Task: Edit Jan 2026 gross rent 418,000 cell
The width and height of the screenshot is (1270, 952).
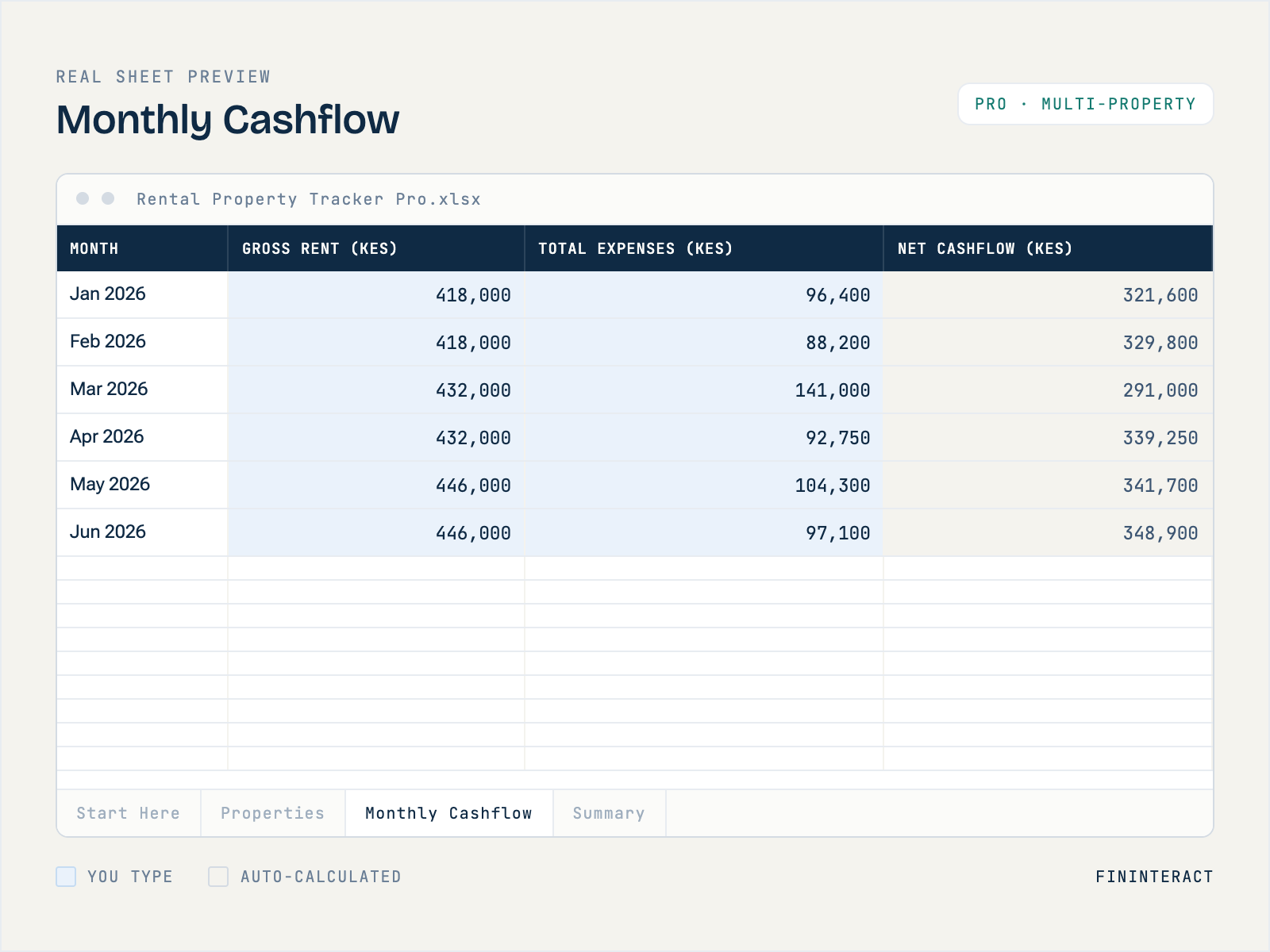Action: click(x=376, y=294)
